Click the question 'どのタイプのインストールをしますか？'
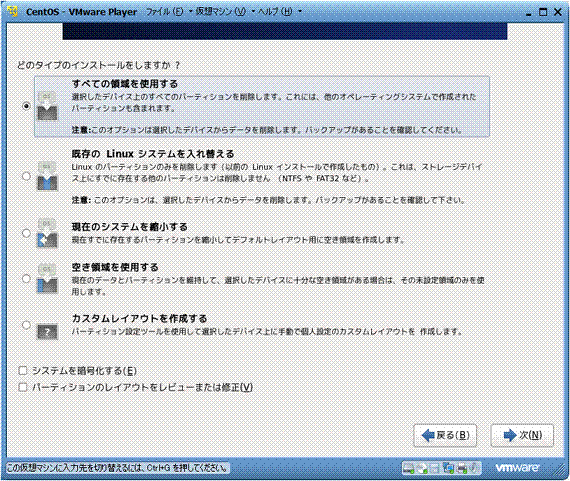Image resolution: width=570 pixels, height=481 pixels. (x=99, y=65)
